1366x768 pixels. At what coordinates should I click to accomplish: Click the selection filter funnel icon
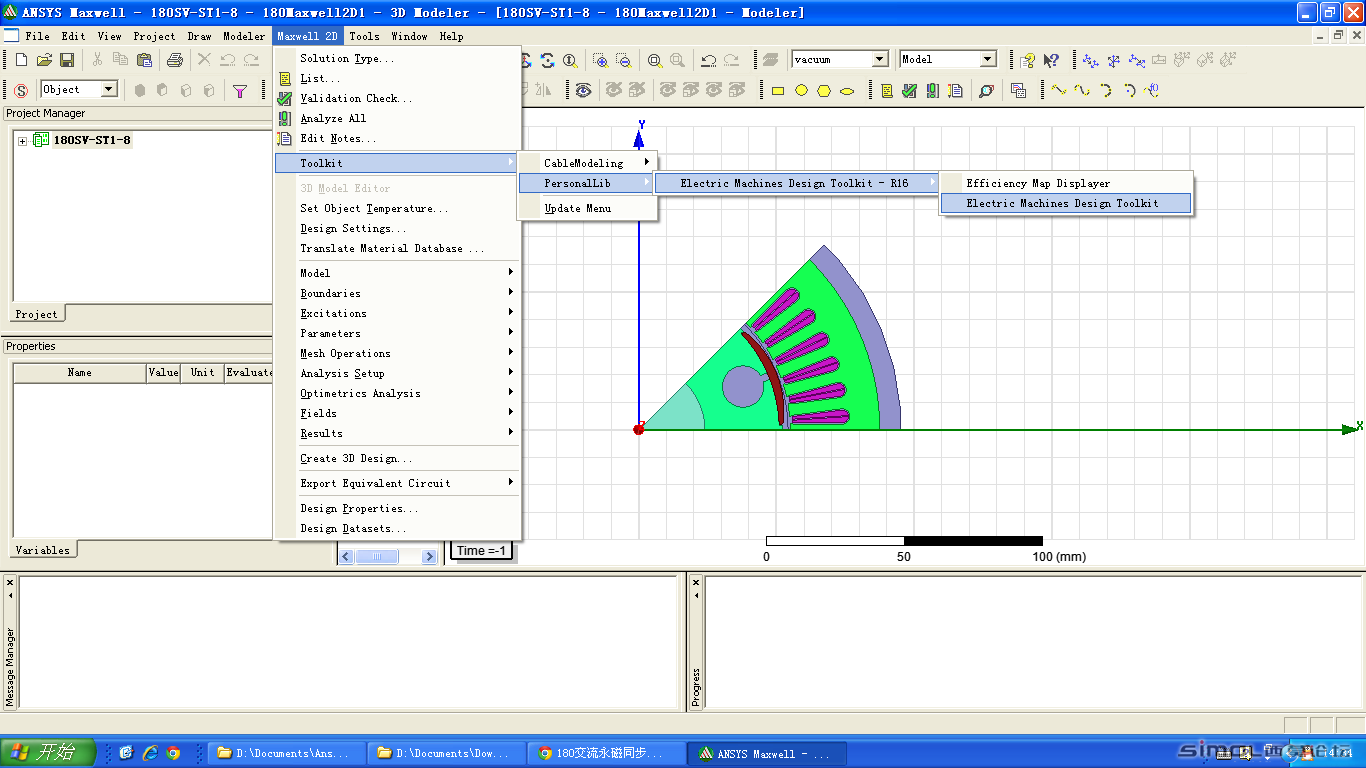(x=240, y=91)
